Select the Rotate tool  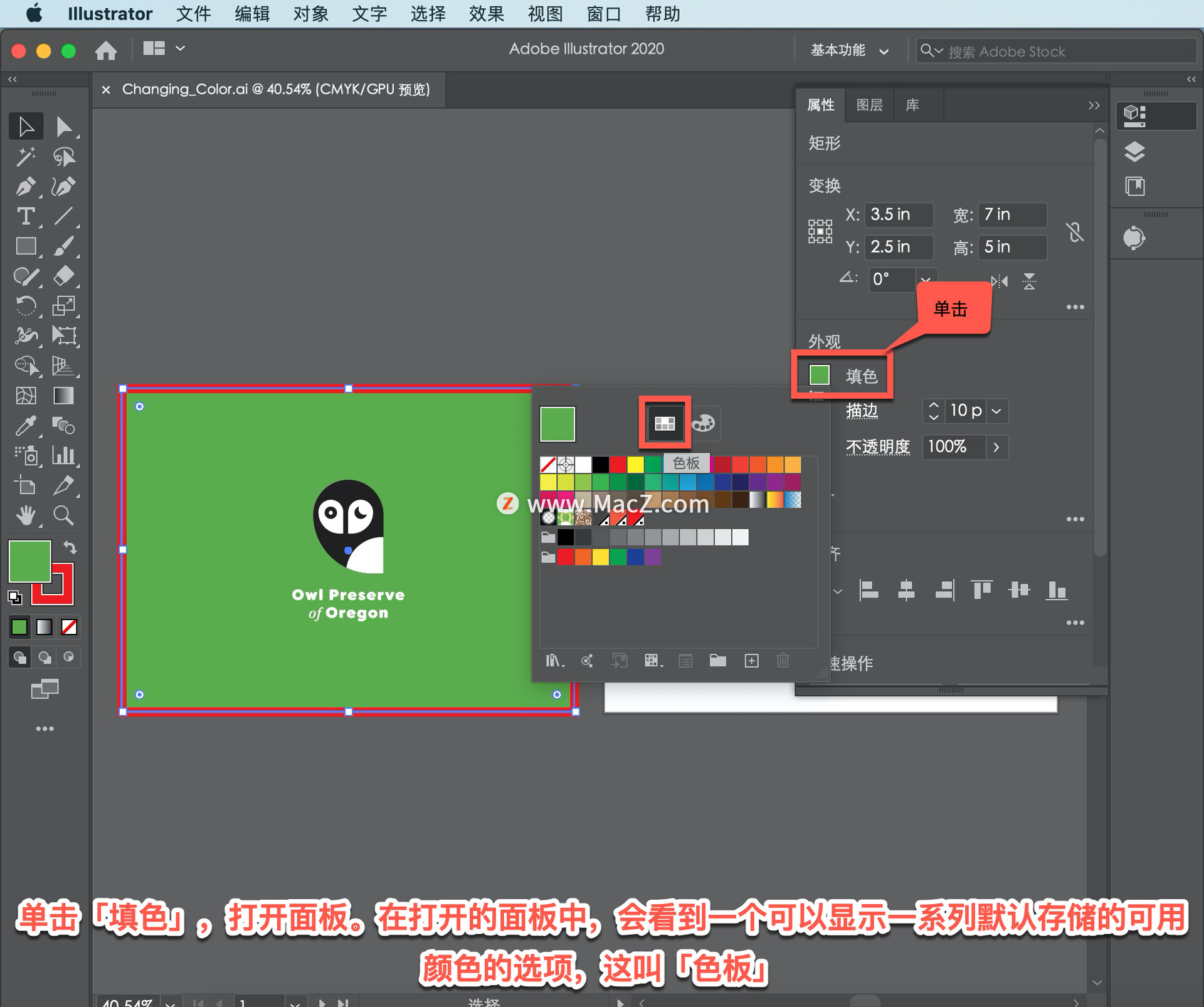pyautogui.click(x=25, y=306)
